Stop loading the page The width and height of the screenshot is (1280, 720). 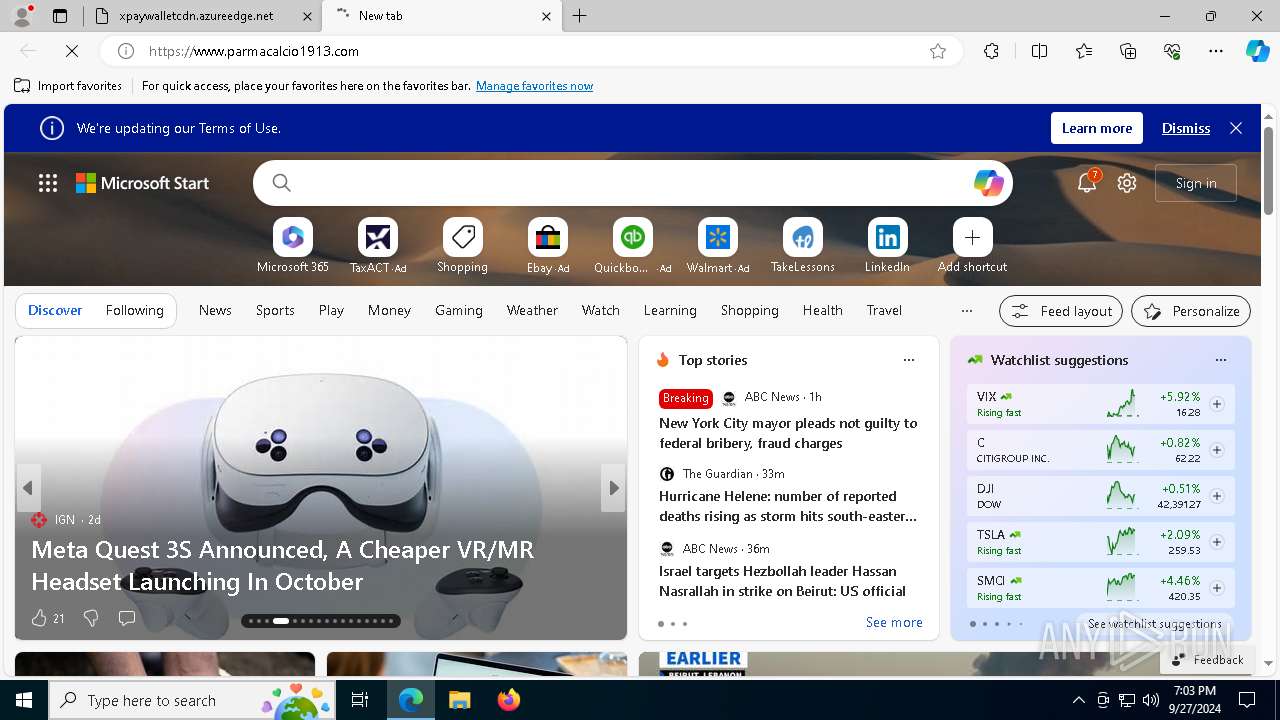72,51
